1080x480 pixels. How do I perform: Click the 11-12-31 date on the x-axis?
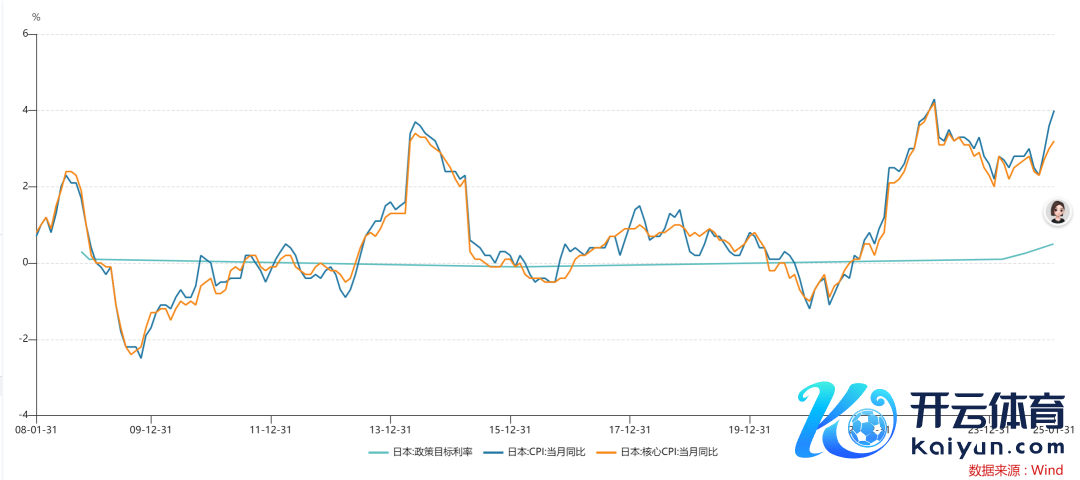click(x=270, y=429)
